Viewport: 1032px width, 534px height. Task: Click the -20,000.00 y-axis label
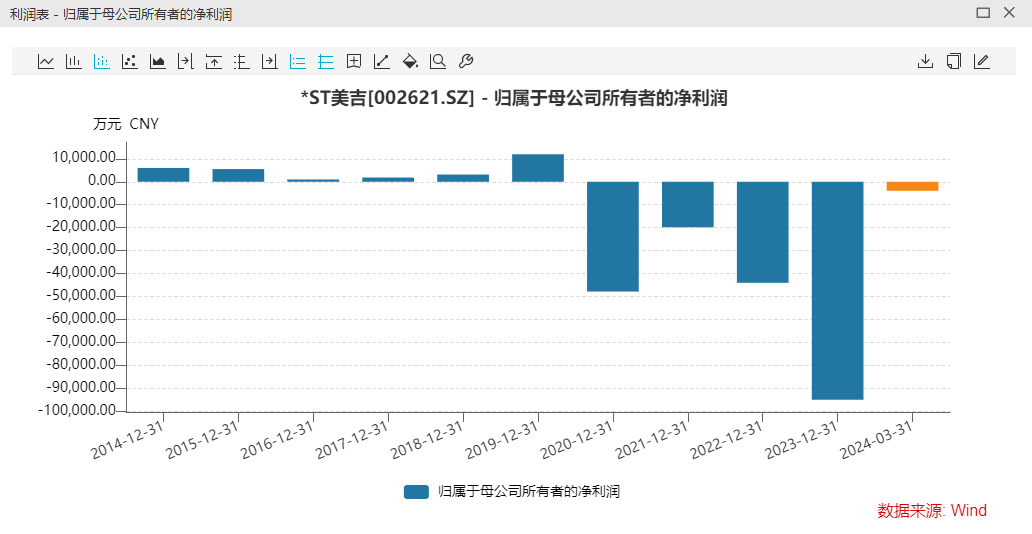pyautogui.click(x=81, y=227)
